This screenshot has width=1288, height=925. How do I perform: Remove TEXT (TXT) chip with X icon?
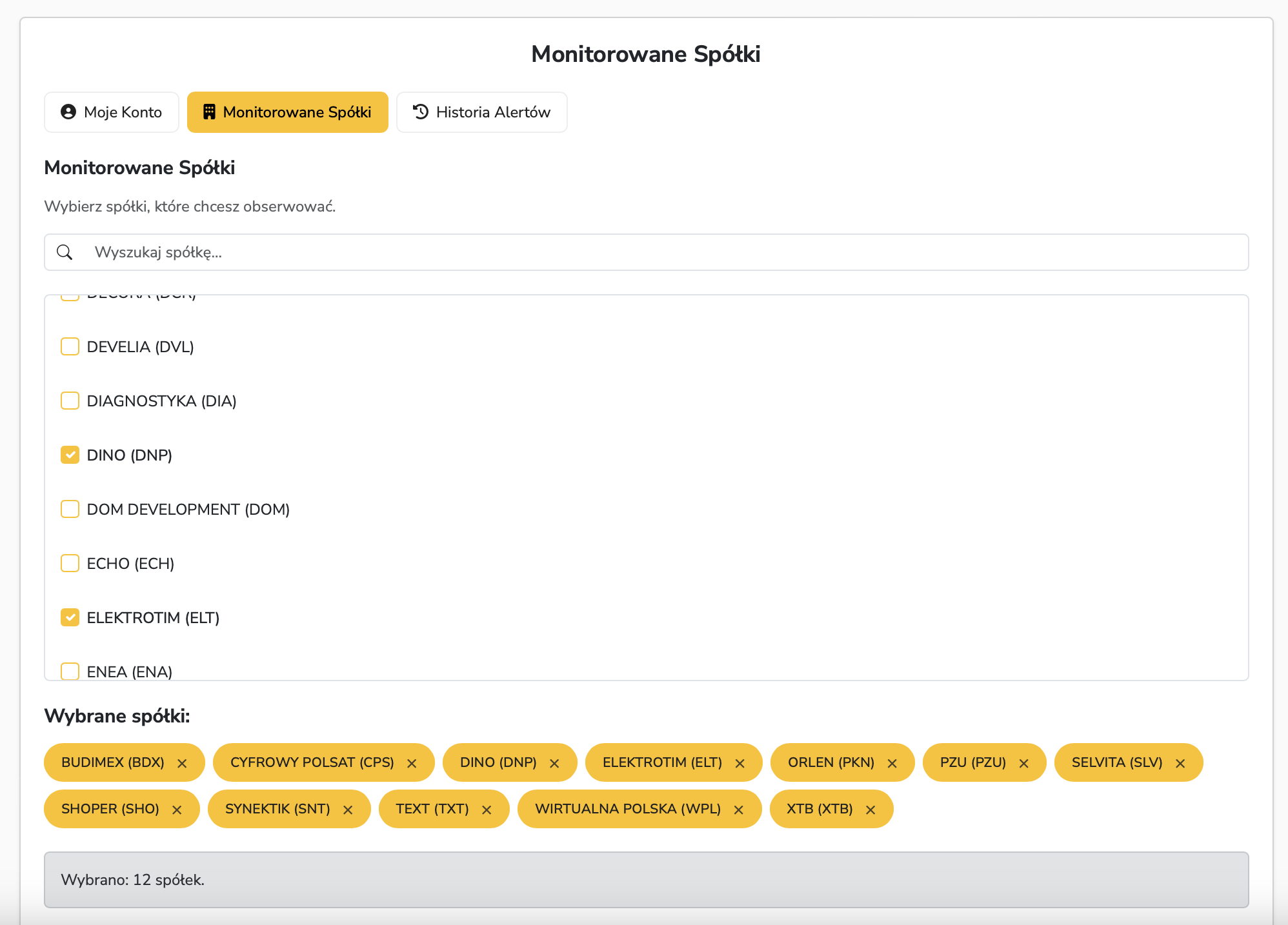click(487, 810)
